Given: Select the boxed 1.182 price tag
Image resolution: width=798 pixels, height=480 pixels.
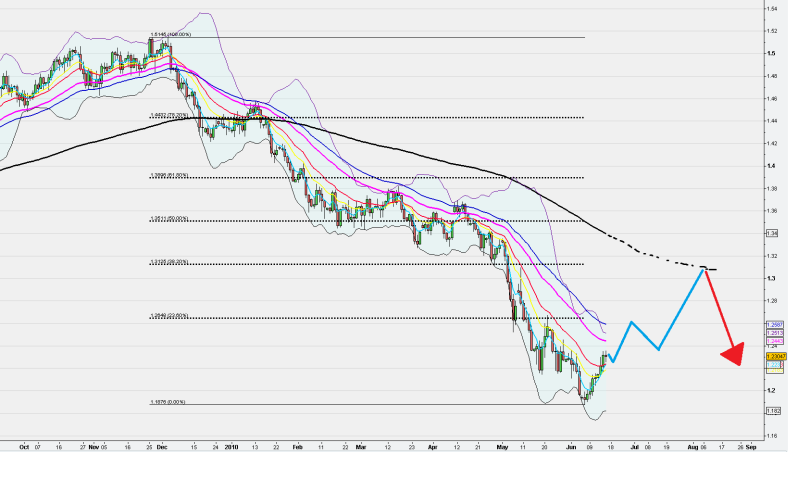Looking at the screenshot, I should pyautogui.click(x=774, y=411).
